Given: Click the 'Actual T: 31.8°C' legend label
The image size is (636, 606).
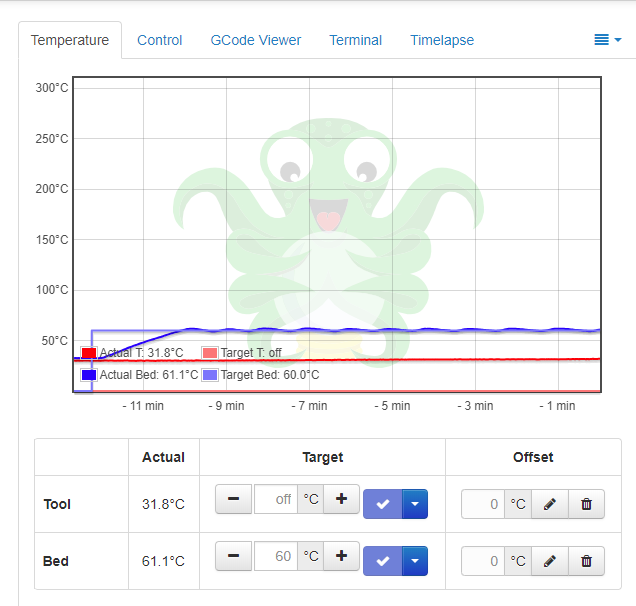Looking at the screenshot, I should point(142,353).
